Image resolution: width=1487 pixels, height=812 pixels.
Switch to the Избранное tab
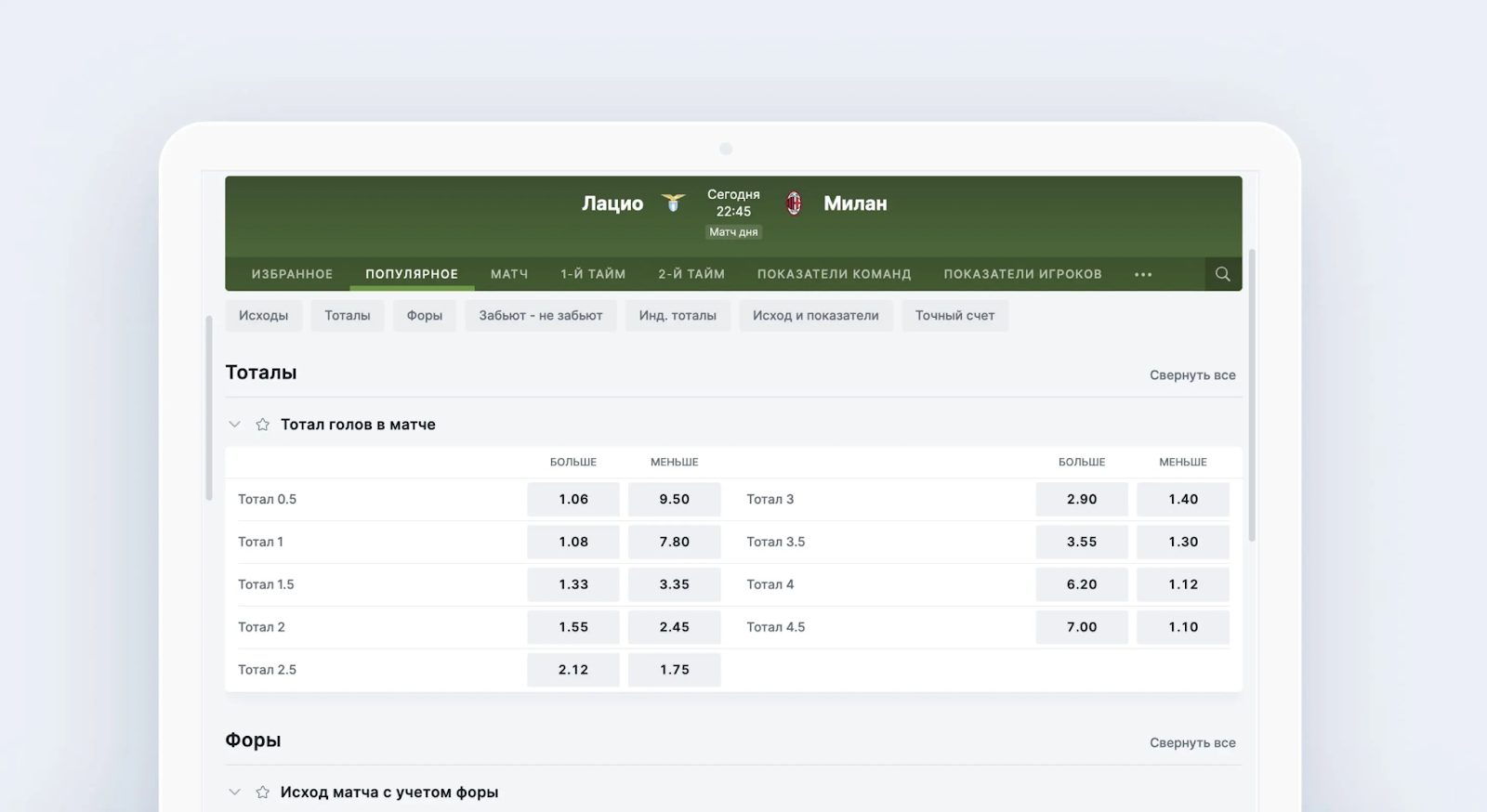coord(292,274)
